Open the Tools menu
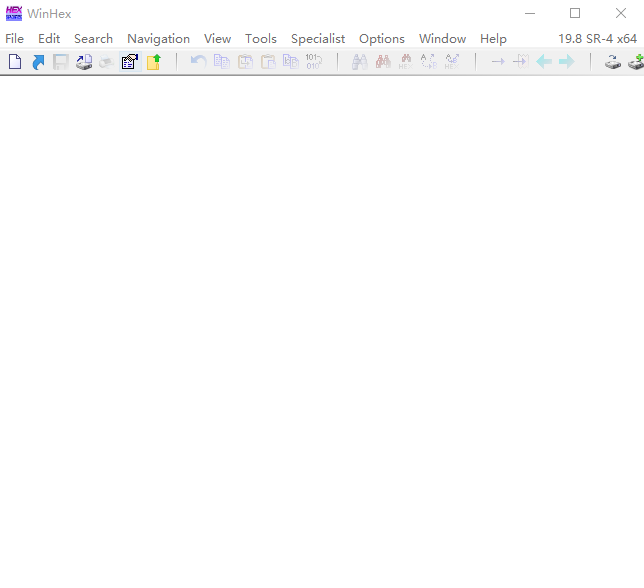Image resolution: width=644 pixels, height=588 pixels. pyautogui.click(x=261, y=39)
